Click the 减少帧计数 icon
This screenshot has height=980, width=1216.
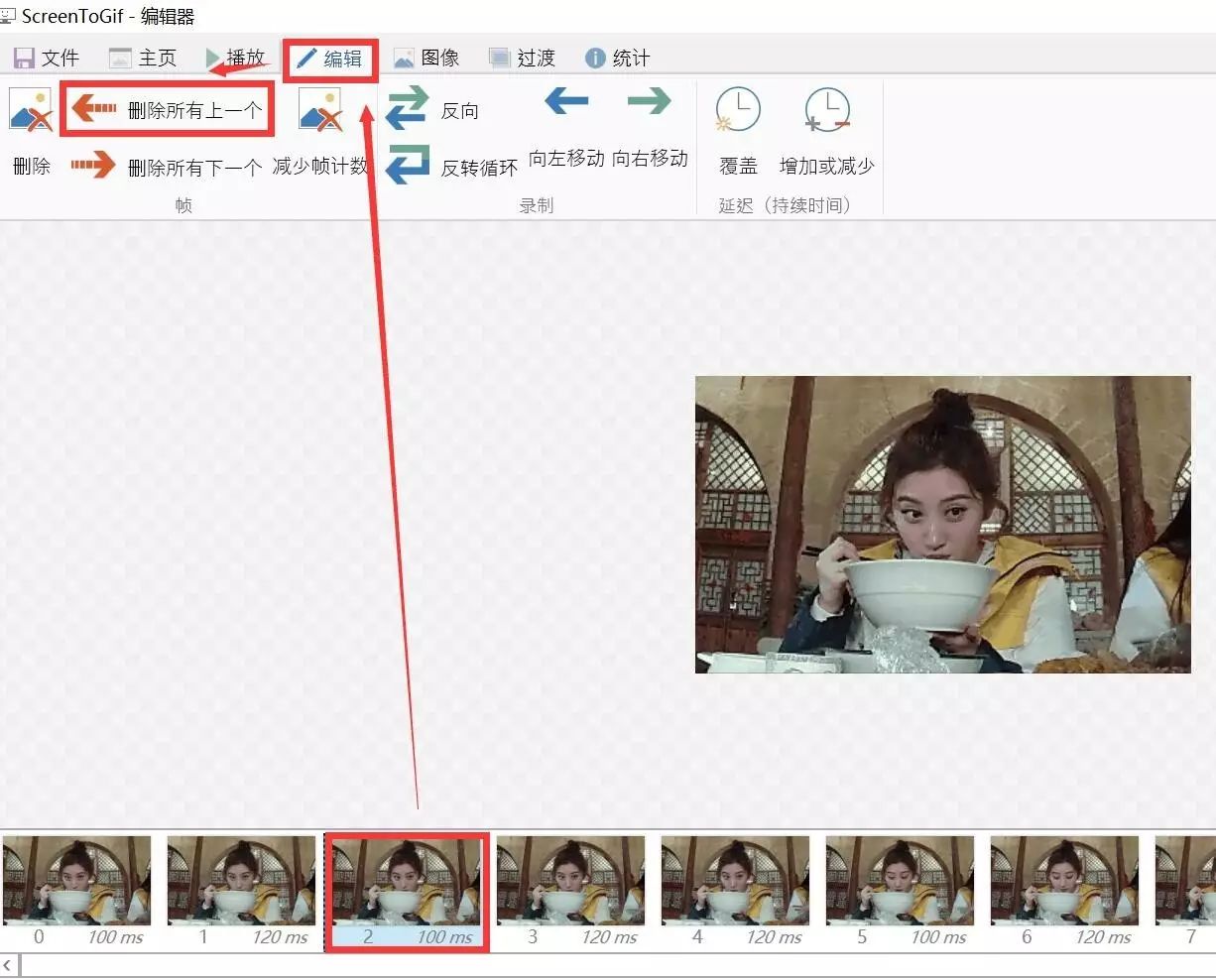[x=320, y=110]
